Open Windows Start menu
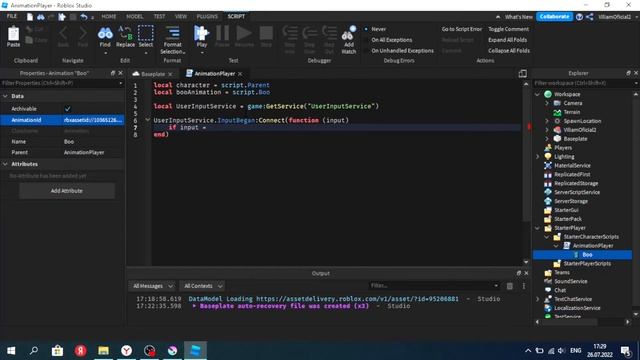This screenshot has height=360, width=640. point(11,350)
